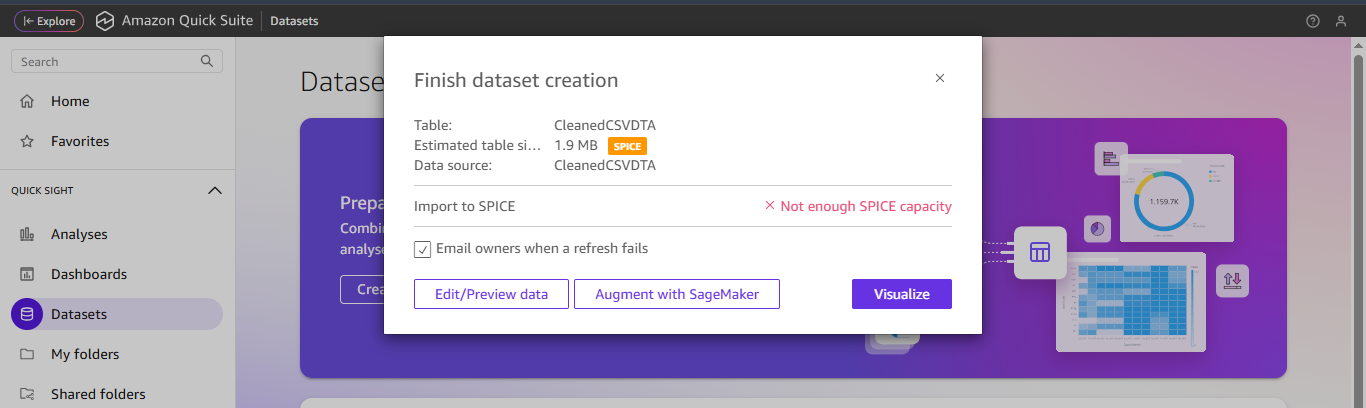Open the user profile icon
Screen dimensions: 1366x408
(1341, 21)
